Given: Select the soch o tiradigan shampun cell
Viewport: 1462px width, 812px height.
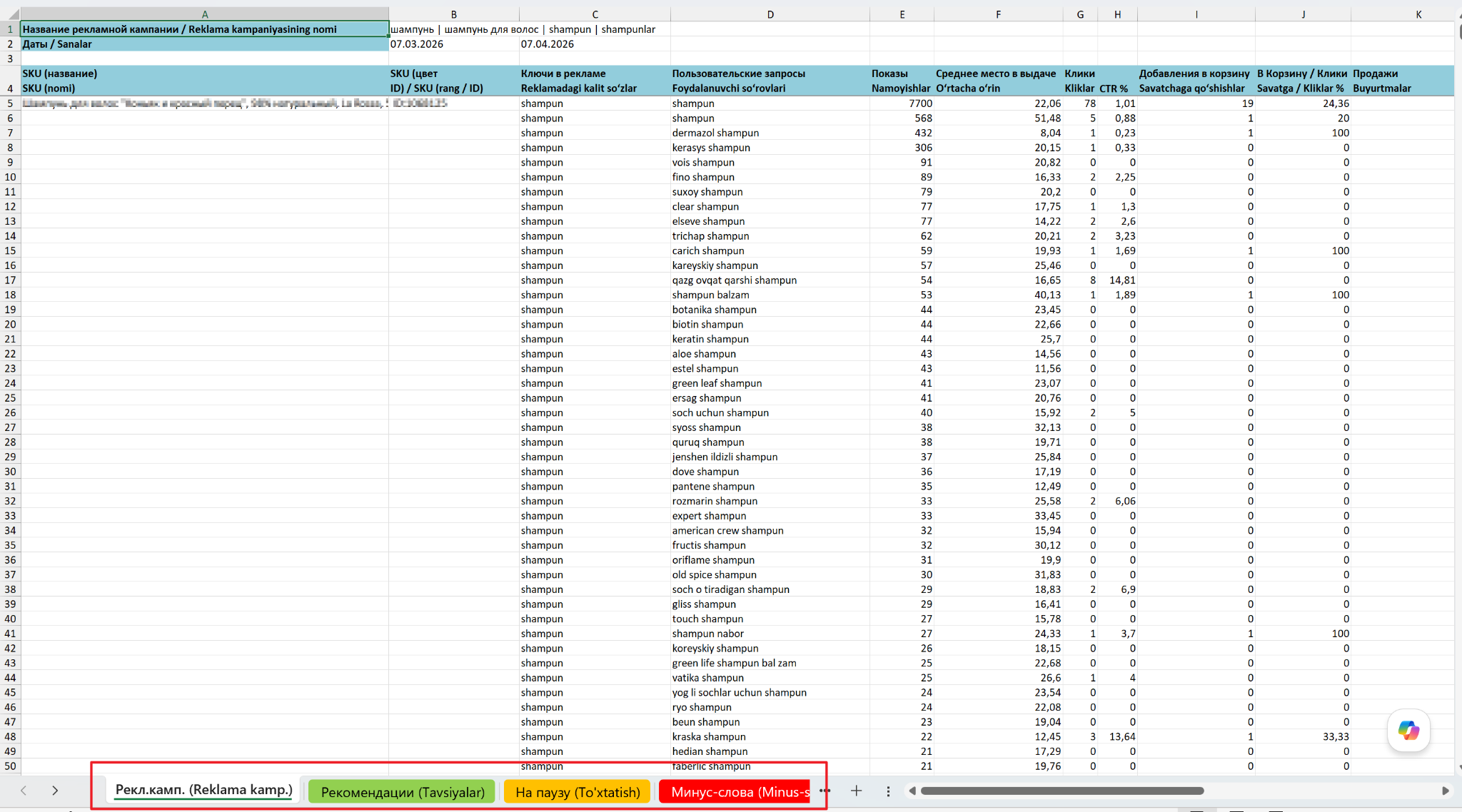Looking at the screenshot, I should point(770,589).
